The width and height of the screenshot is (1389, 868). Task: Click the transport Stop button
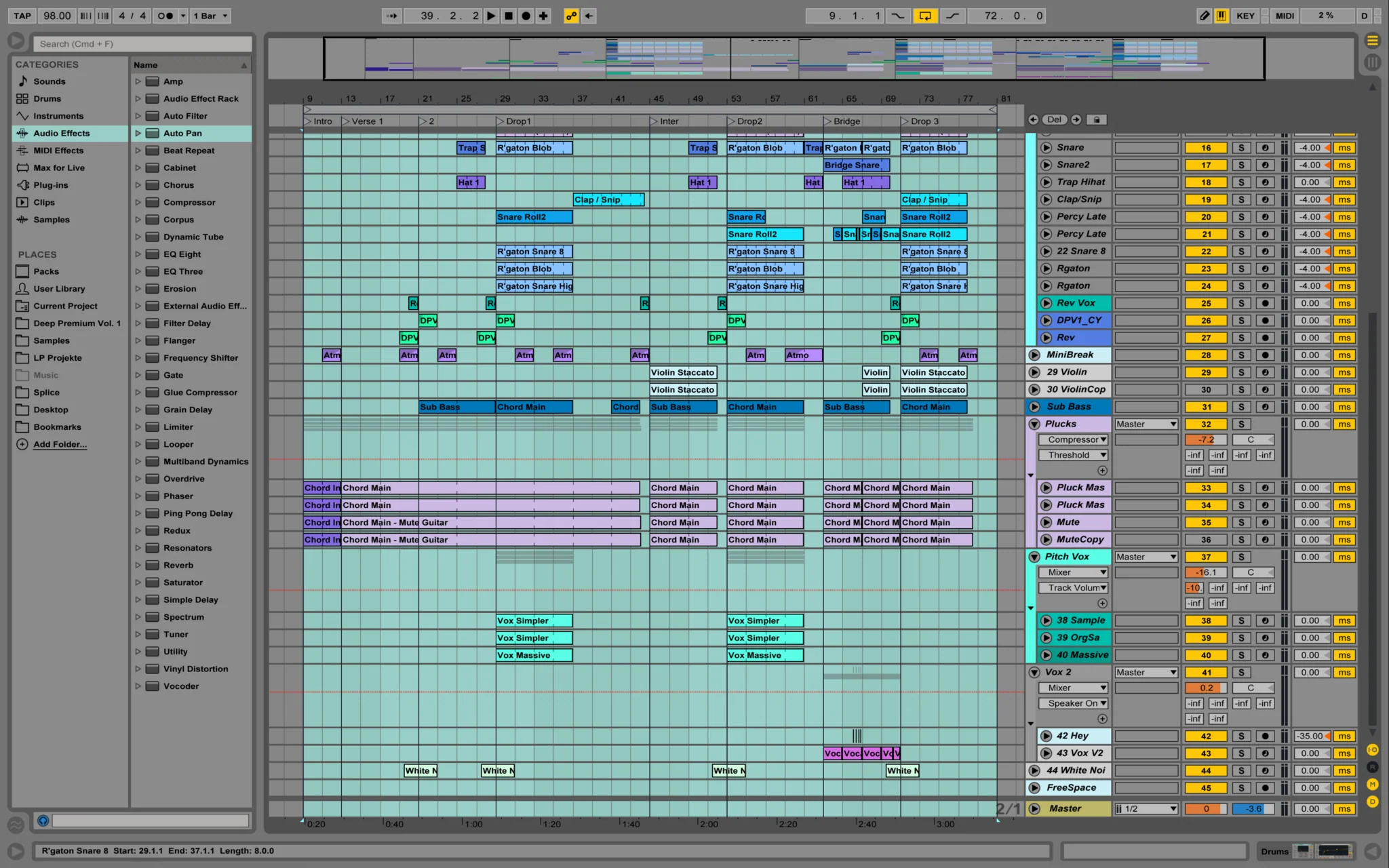(509, 16)
